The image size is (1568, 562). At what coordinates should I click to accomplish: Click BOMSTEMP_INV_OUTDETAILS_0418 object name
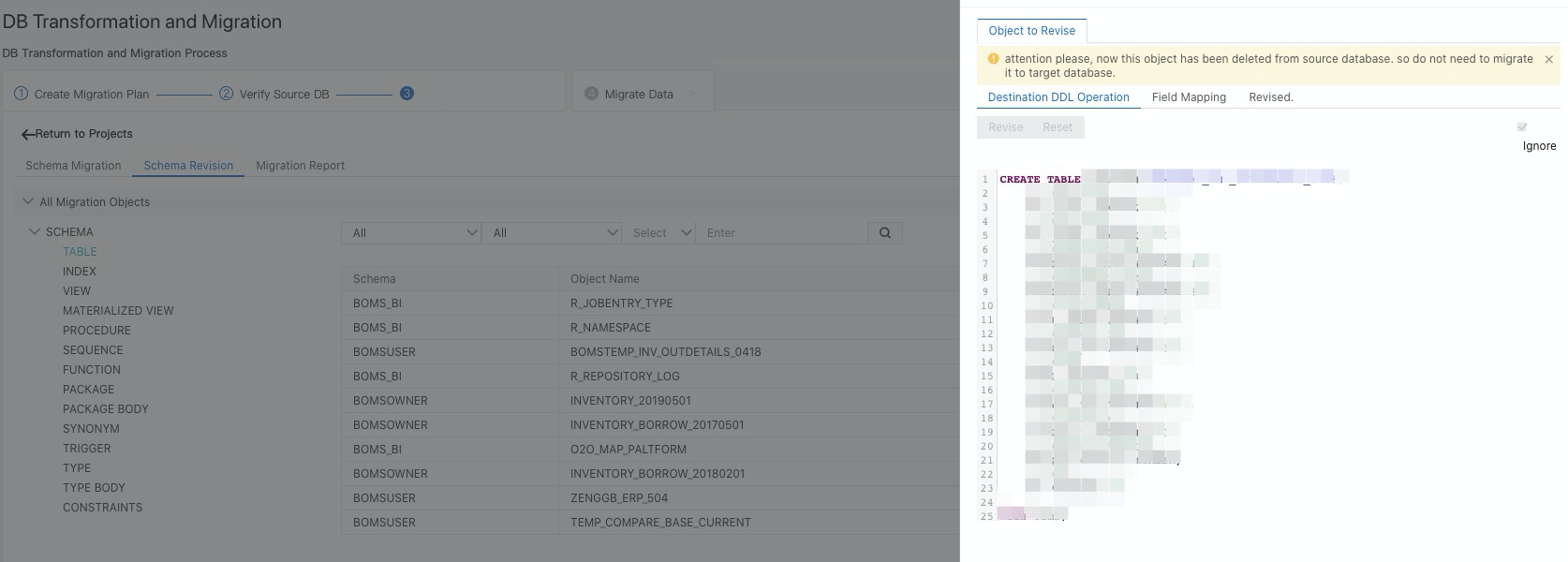[x=665, y=352]
